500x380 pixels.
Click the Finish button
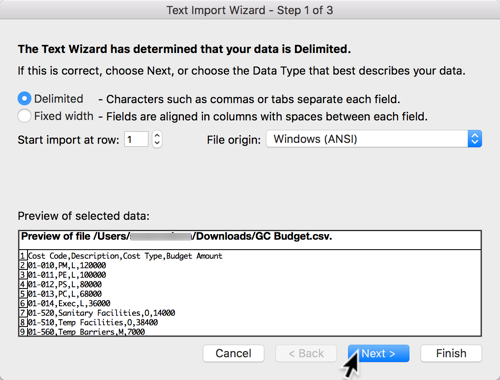click(x=451, y=353)
